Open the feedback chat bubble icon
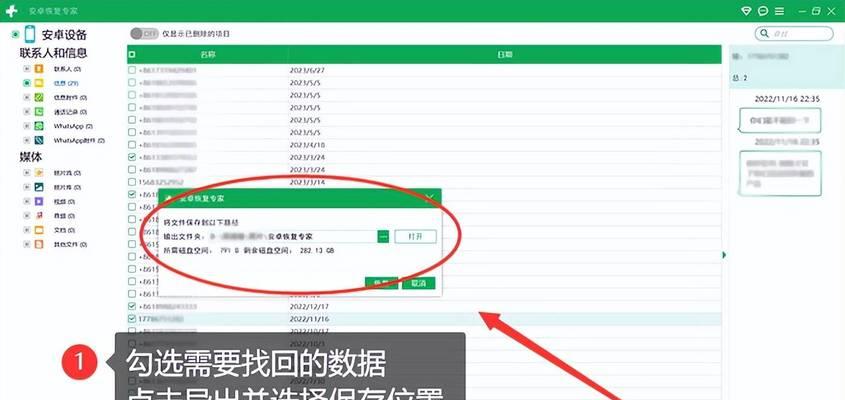 [x=763, y=11]
